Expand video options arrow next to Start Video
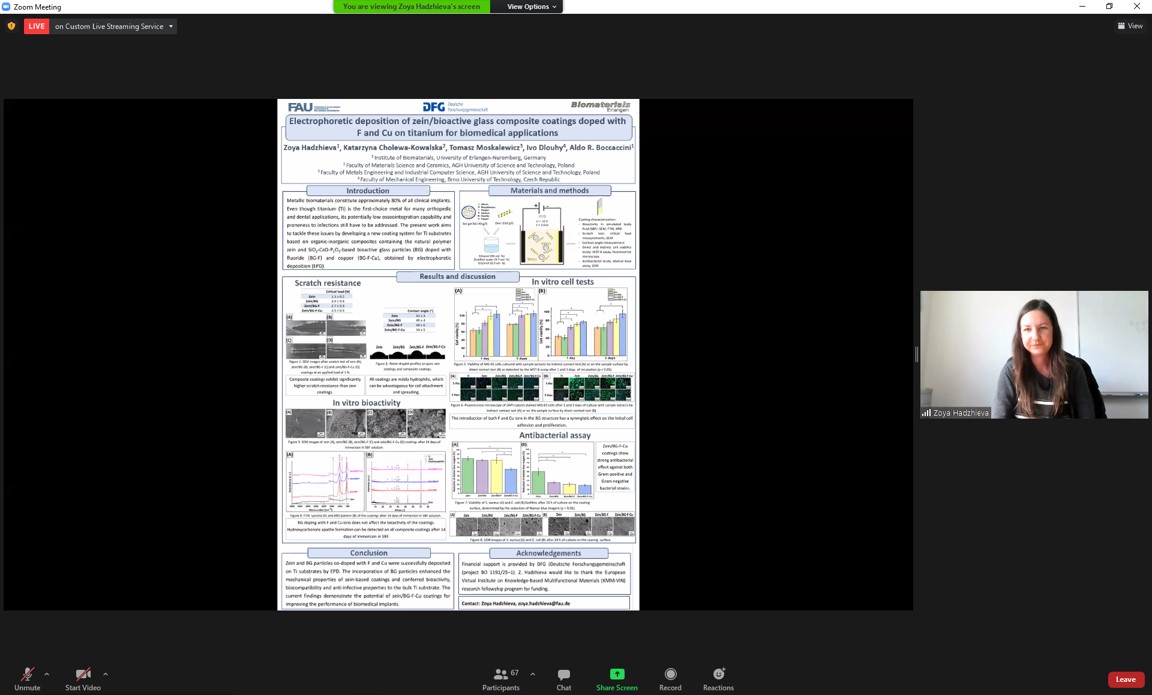The image size is (1152, 695). click(x=105, y=674)
